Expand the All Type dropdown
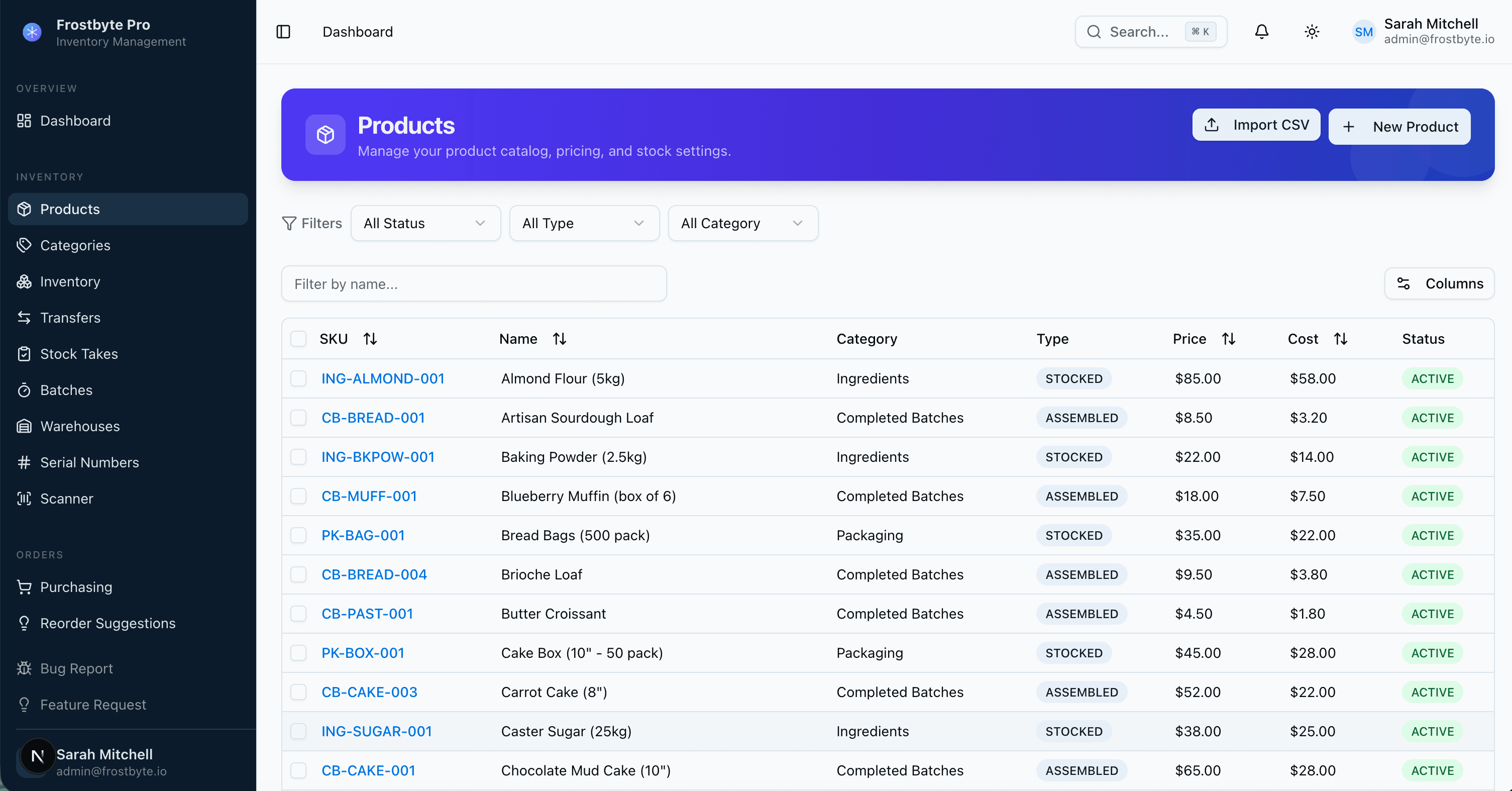1512x791 pixels. click(x=583, y=223)
